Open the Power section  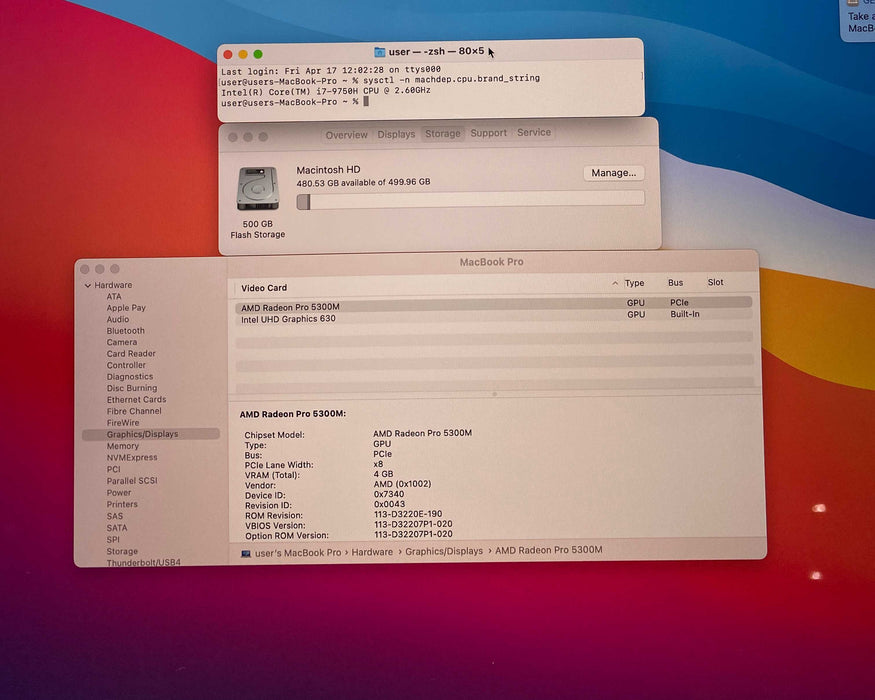(x=119, y=493)
